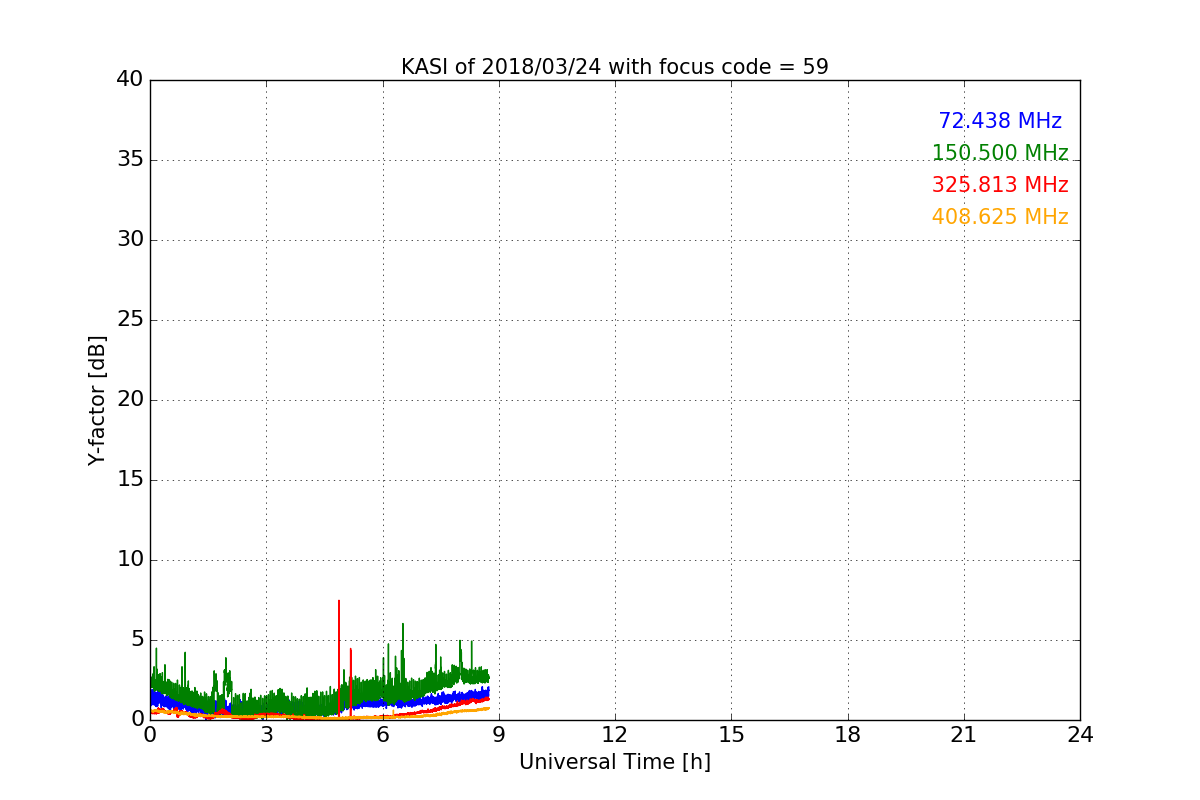The height and width of the screenshot is (800, 1200).
Task: Click x-axis tick label 3
Action: (x=266, y=735)
